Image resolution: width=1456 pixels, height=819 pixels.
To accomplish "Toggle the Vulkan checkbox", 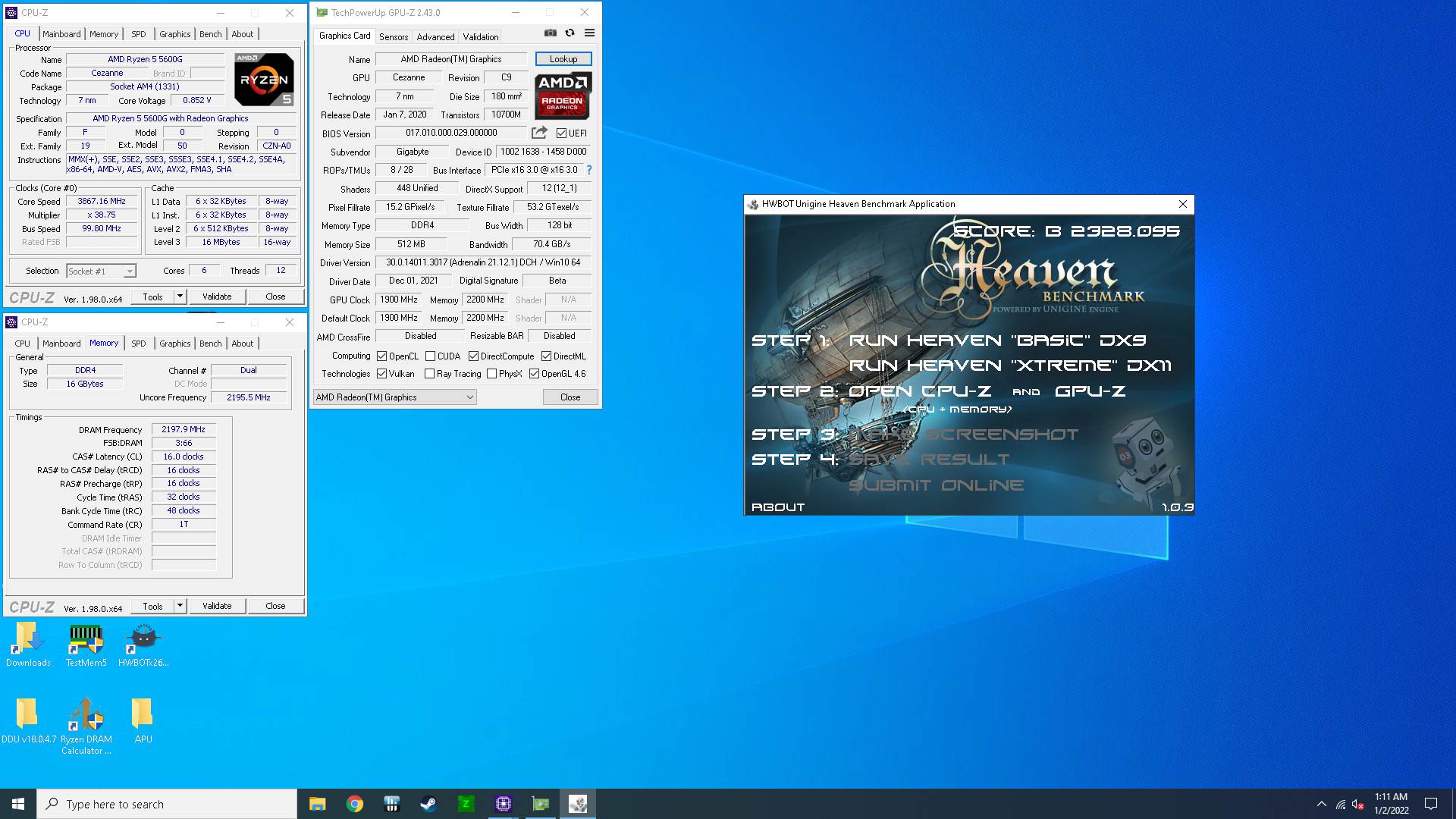I will 382,374.
